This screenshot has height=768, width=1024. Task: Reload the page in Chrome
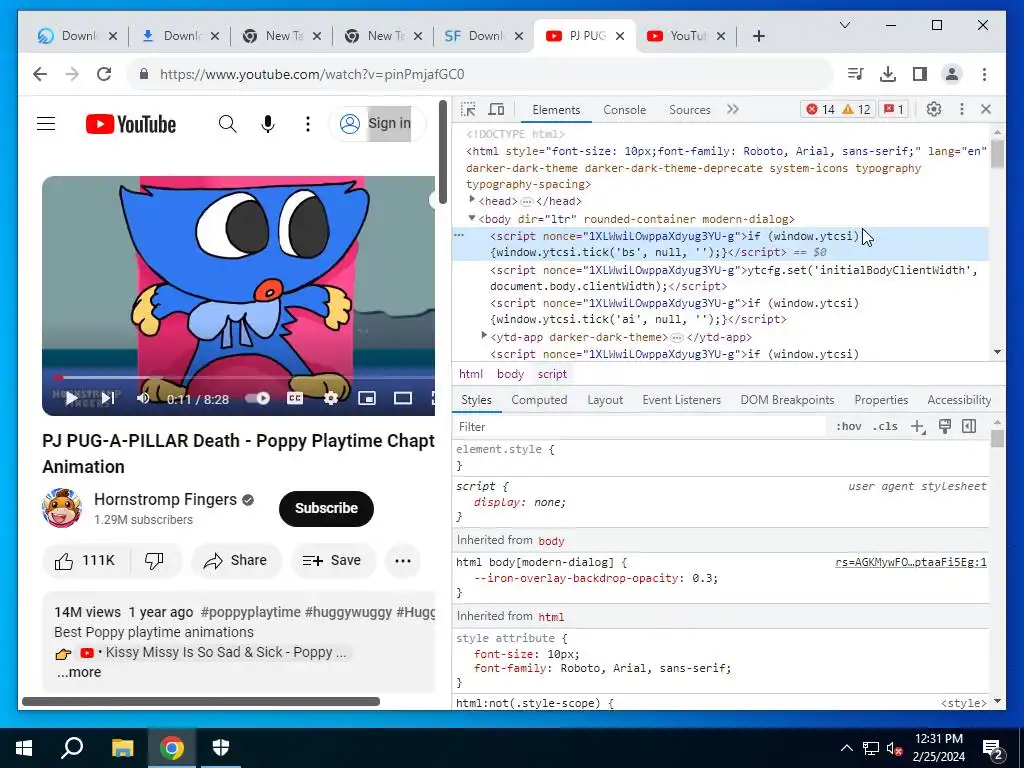104,74
